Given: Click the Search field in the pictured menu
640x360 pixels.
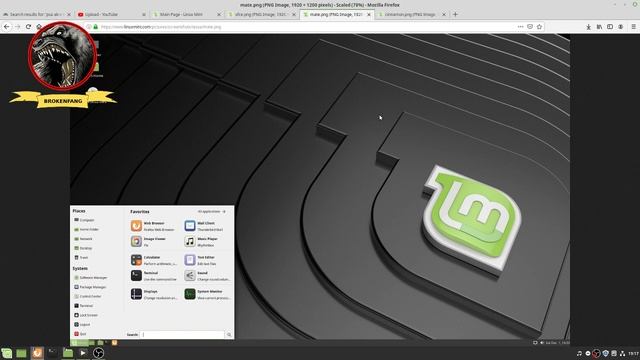Looking at the screenshot, I should tap(182, 334).
